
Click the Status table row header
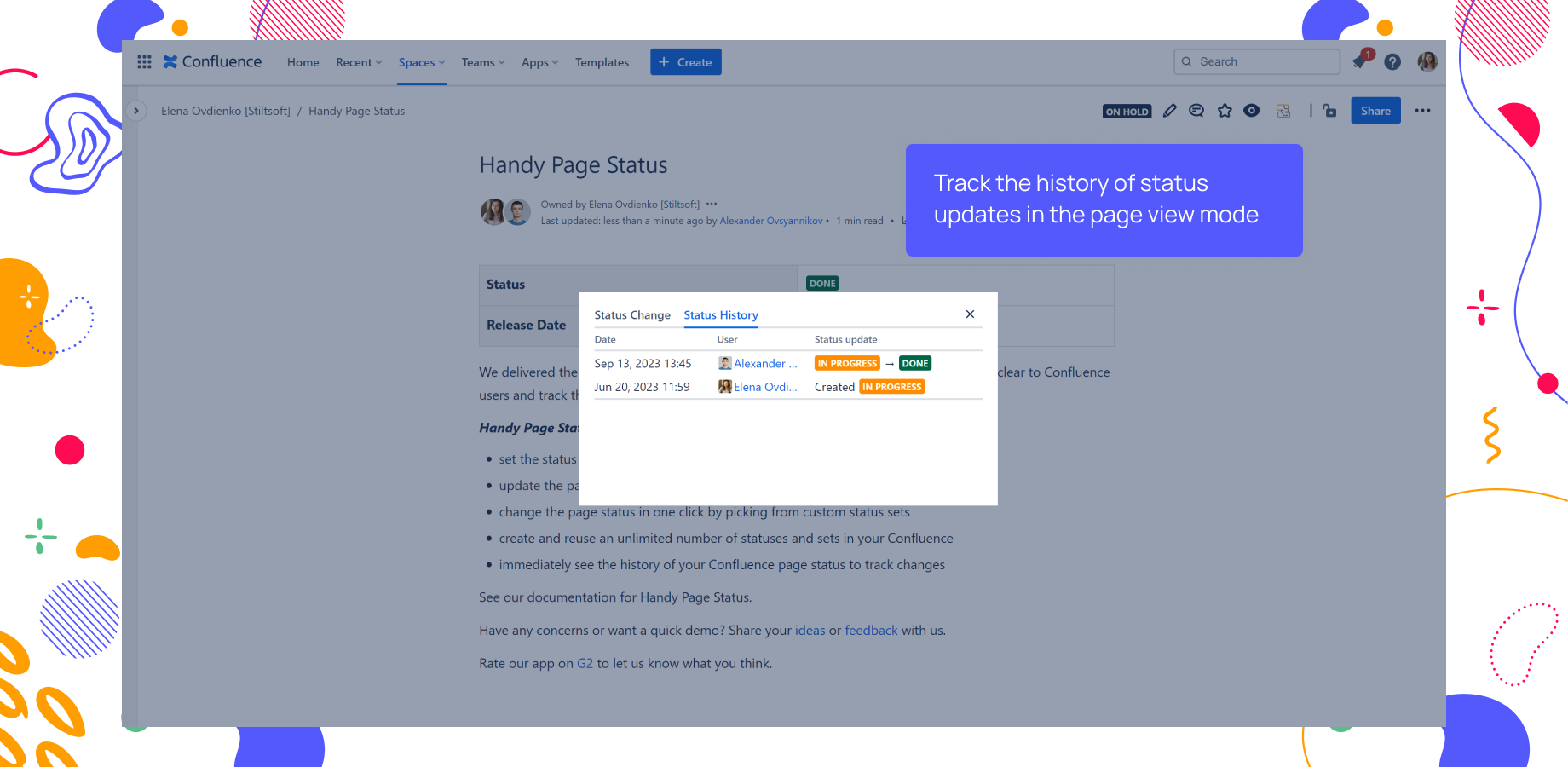[638, 285]
